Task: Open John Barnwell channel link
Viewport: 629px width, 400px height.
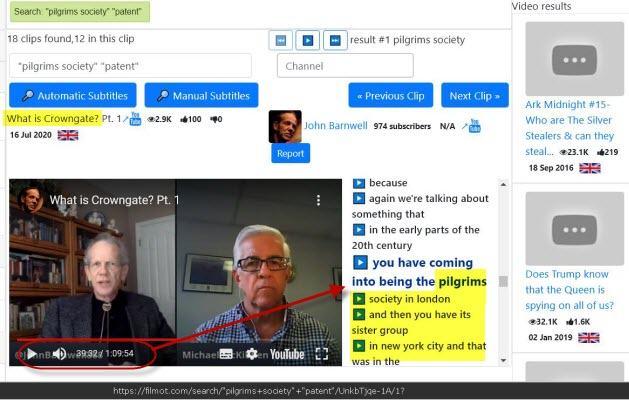Action: (335, 126)
